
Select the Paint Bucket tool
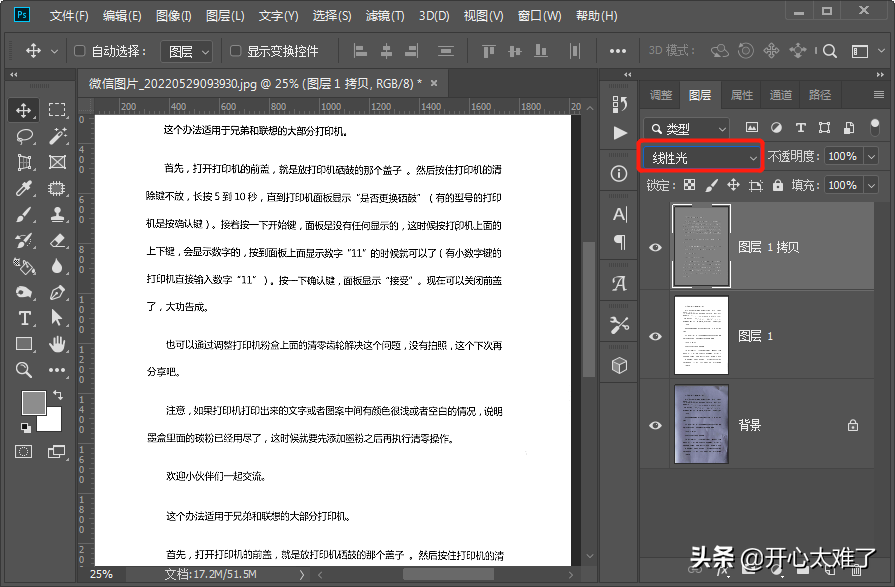(x=24, y=267)
